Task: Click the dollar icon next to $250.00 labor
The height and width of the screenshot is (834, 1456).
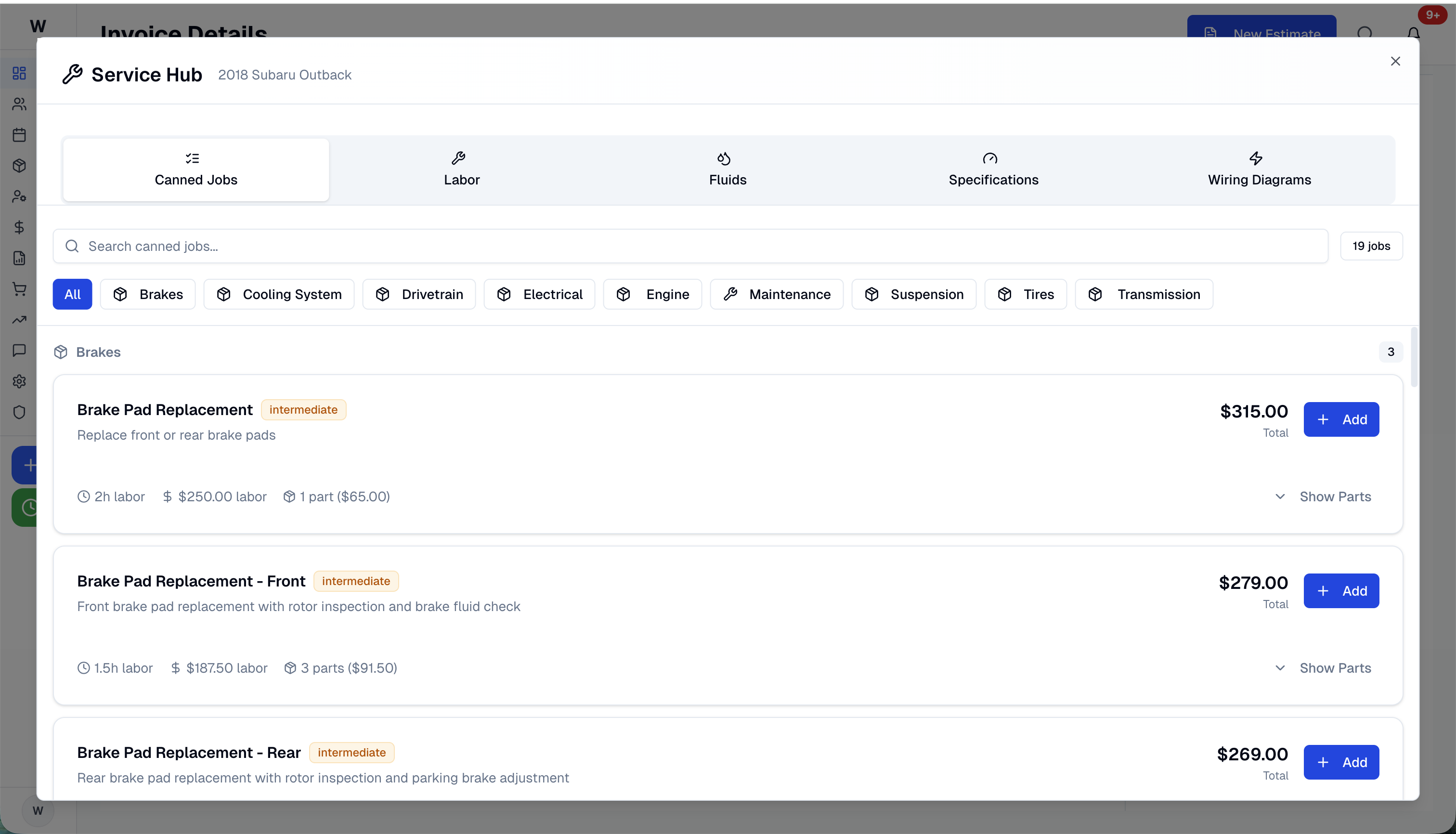Action: coord(167,496)
